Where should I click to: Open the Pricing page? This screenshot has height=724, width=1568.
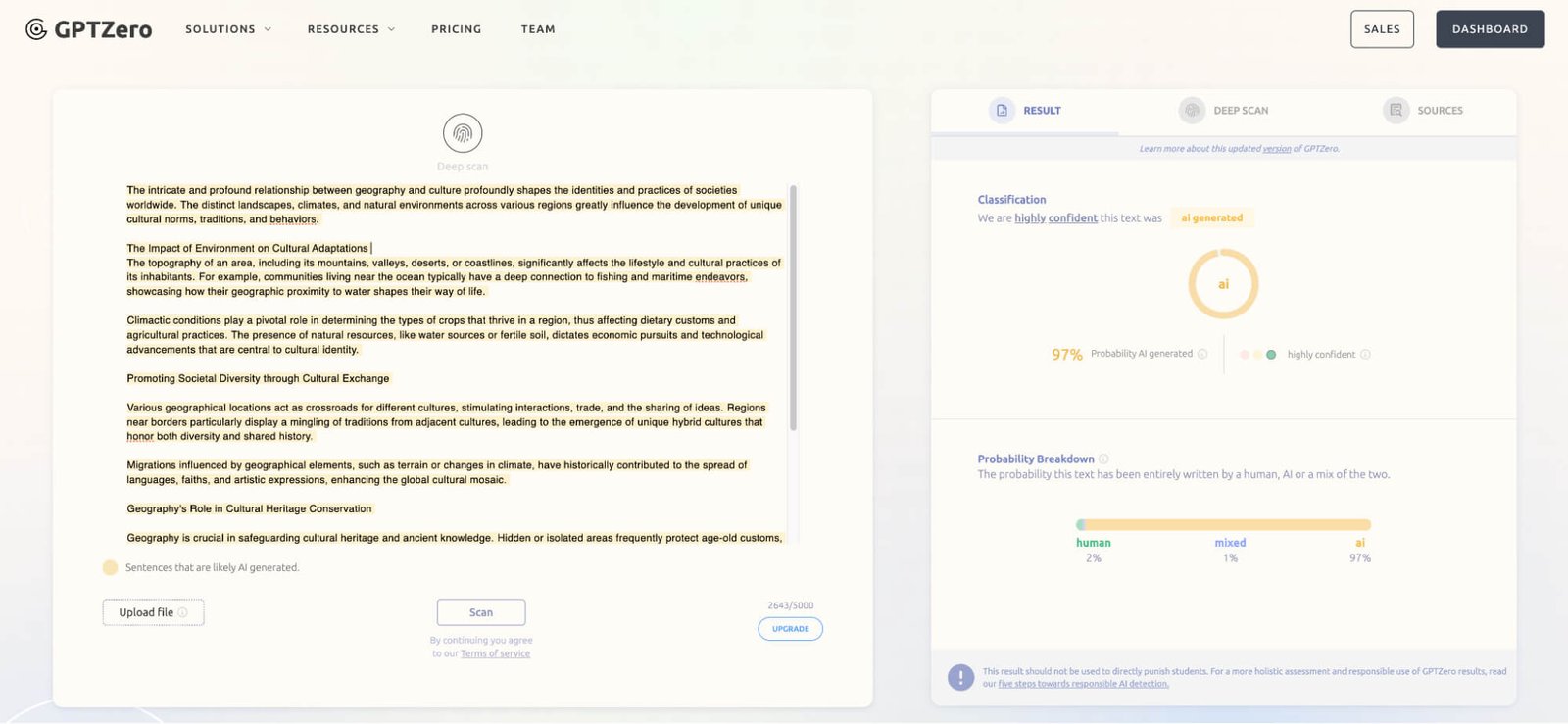tap(456, 29)
